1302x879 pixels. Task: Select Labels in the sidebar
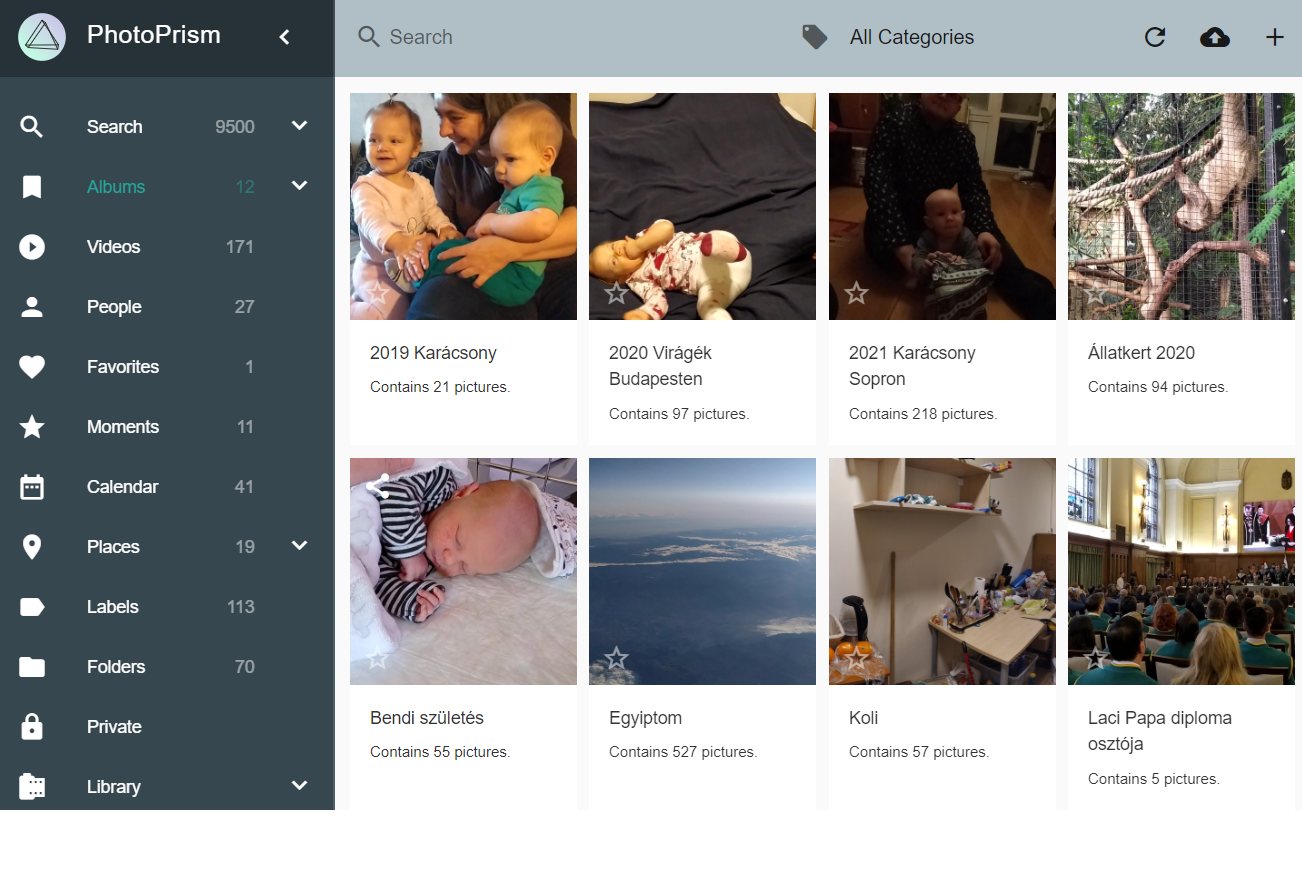pyautogui.click(x=112, y=607)
